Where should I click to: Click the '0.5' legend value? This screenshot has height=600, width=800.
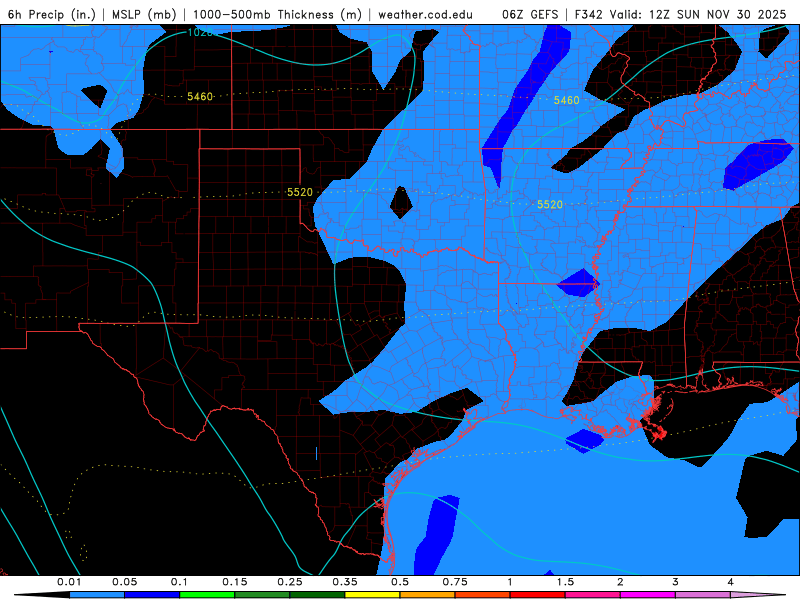400,582
